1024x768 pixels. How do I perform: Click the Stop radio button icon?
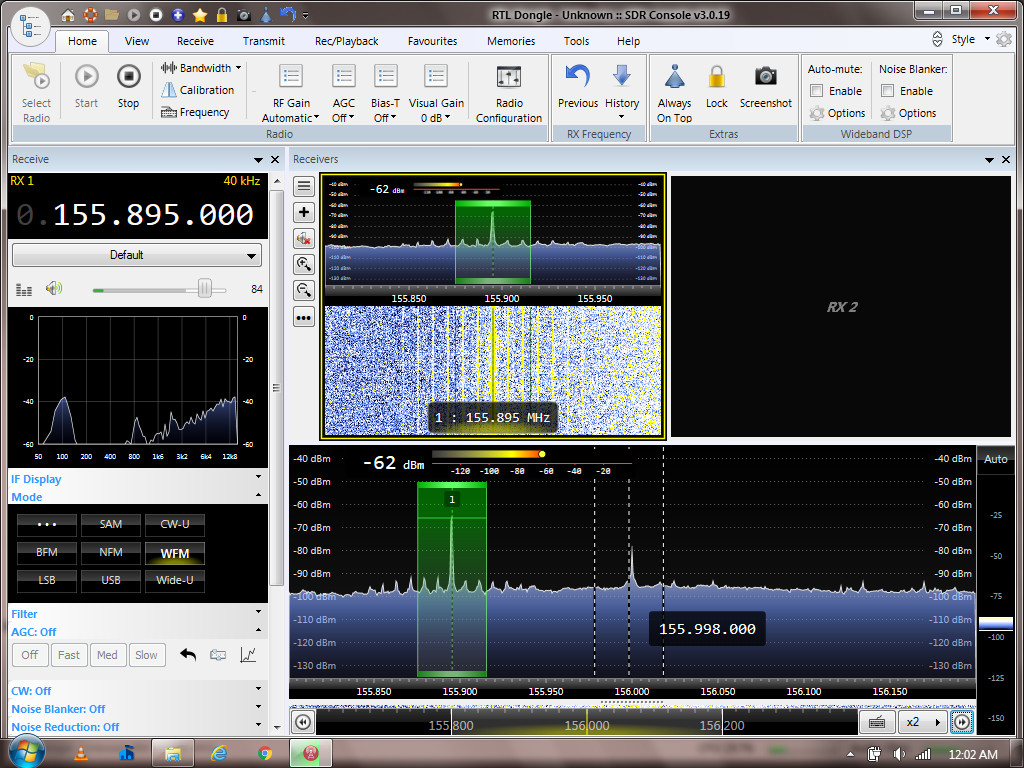[x=128, y=77]
